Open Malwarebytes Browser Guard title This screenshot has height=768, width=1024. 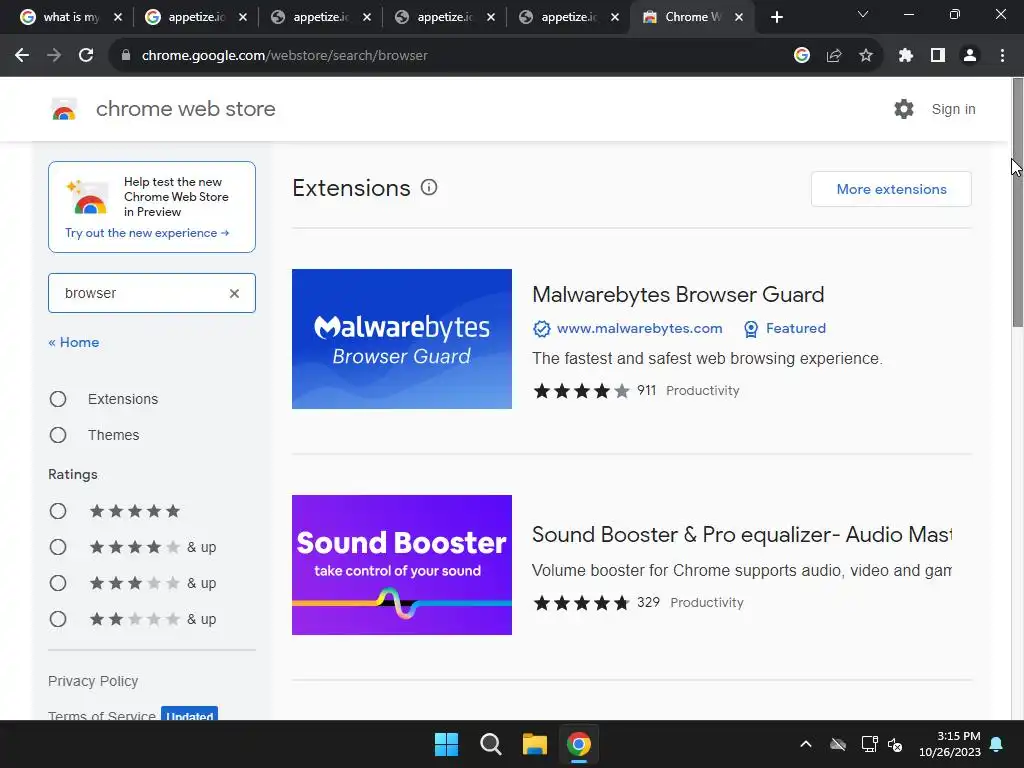pos(678,295)
